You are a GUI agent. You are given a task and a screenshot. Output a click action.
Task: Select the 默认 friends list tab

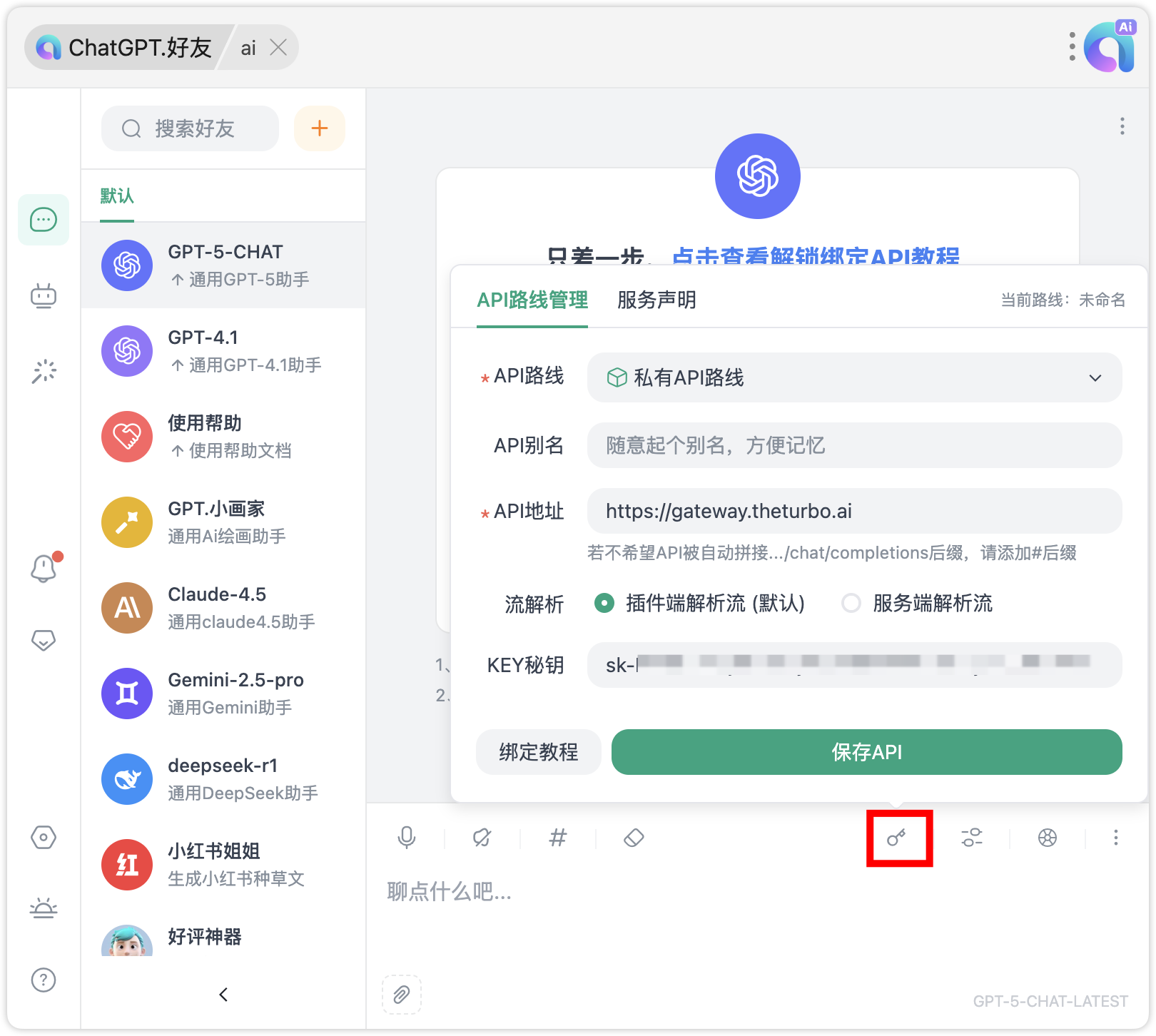click(117, 196)
